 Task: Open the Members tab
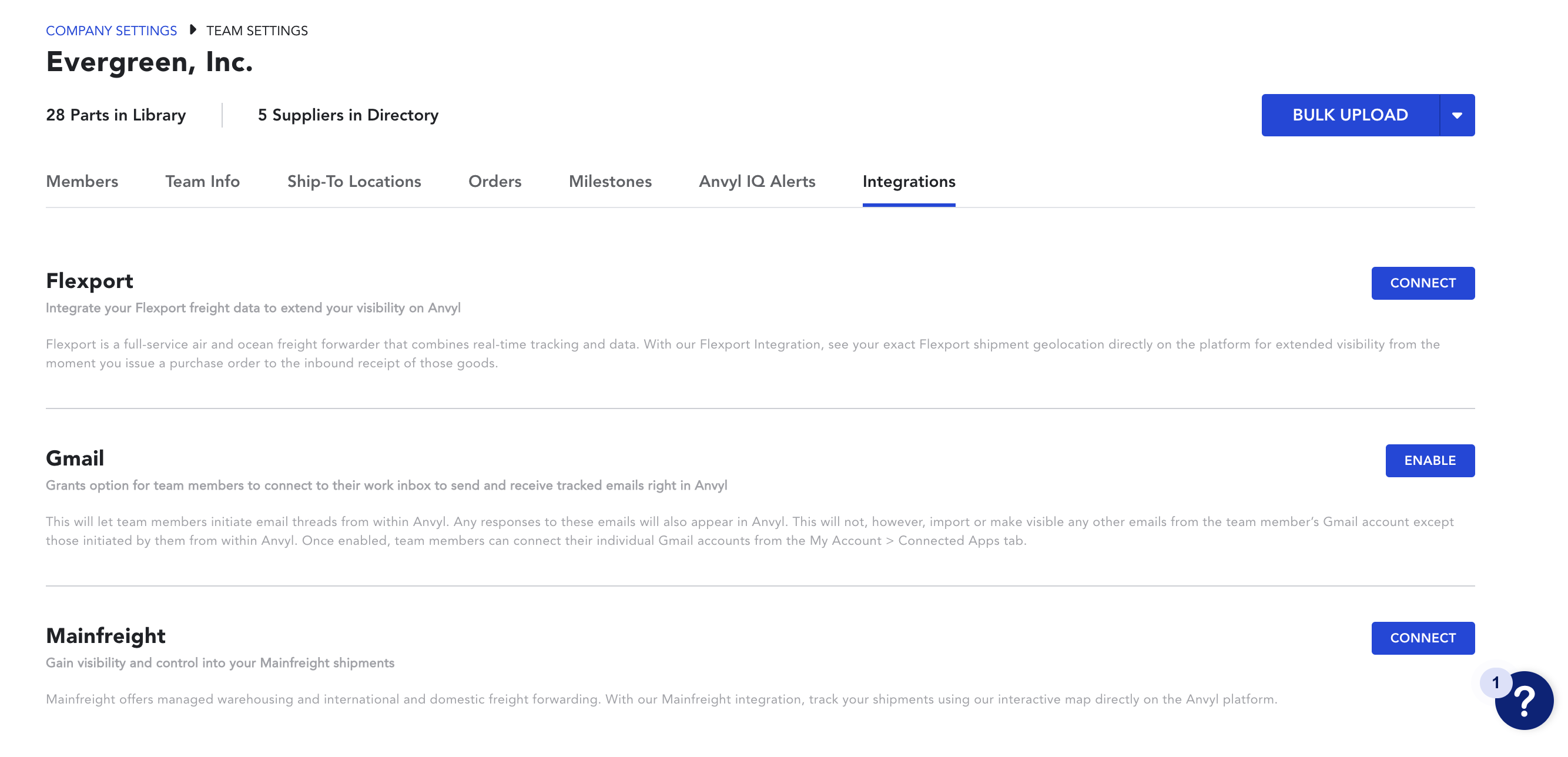[x=82, y=182]
